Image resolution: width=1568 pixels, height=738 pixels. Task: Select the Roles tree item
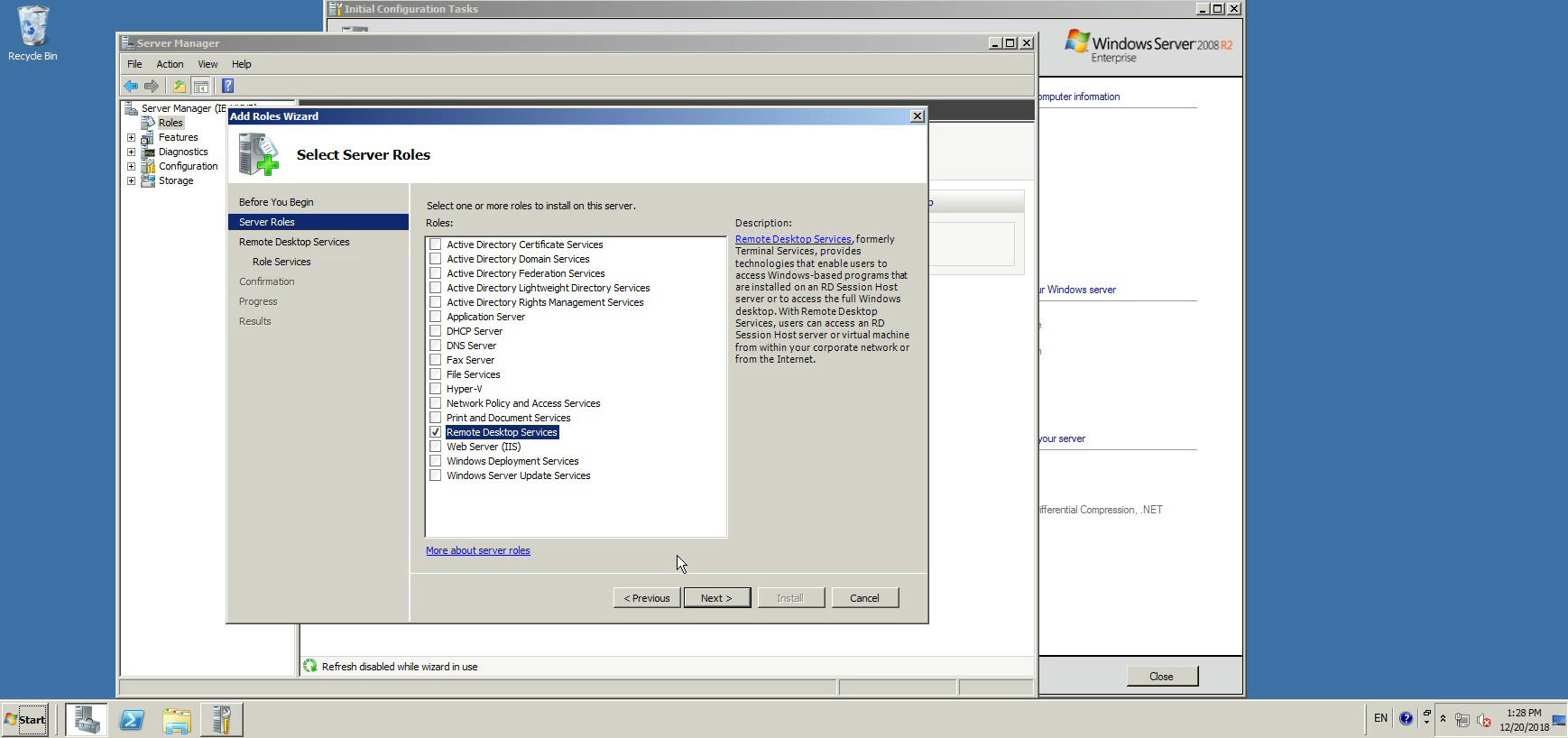pos(171,123)
